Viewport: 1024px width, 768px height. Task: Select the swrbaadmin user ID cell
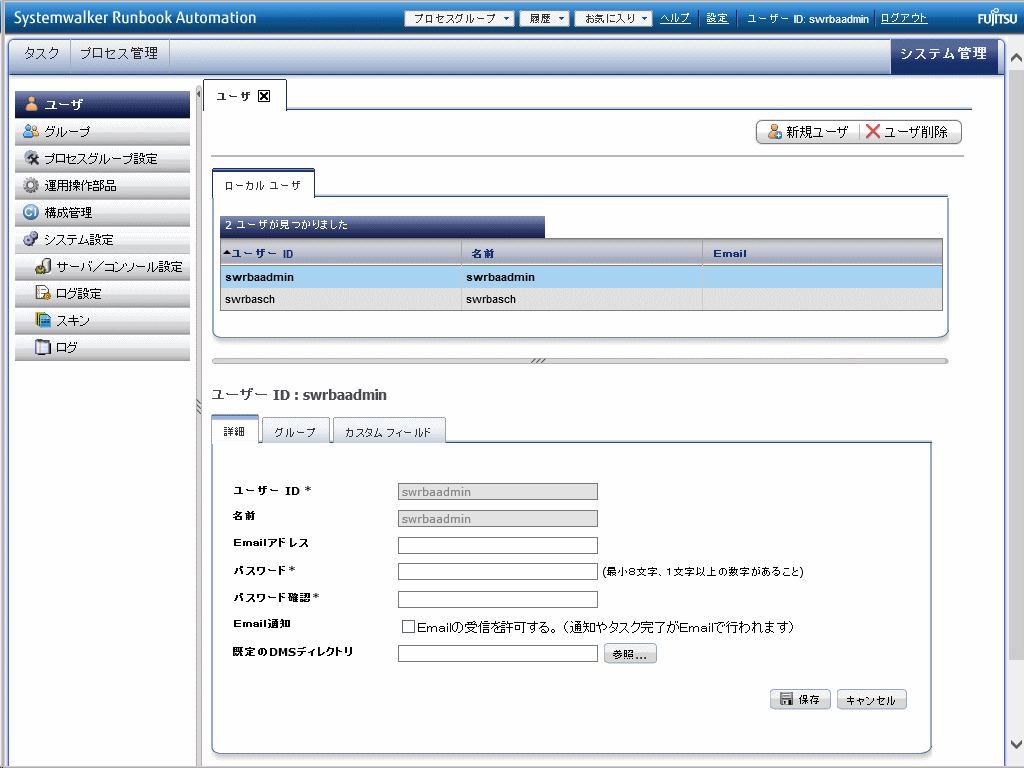point(341,277)
